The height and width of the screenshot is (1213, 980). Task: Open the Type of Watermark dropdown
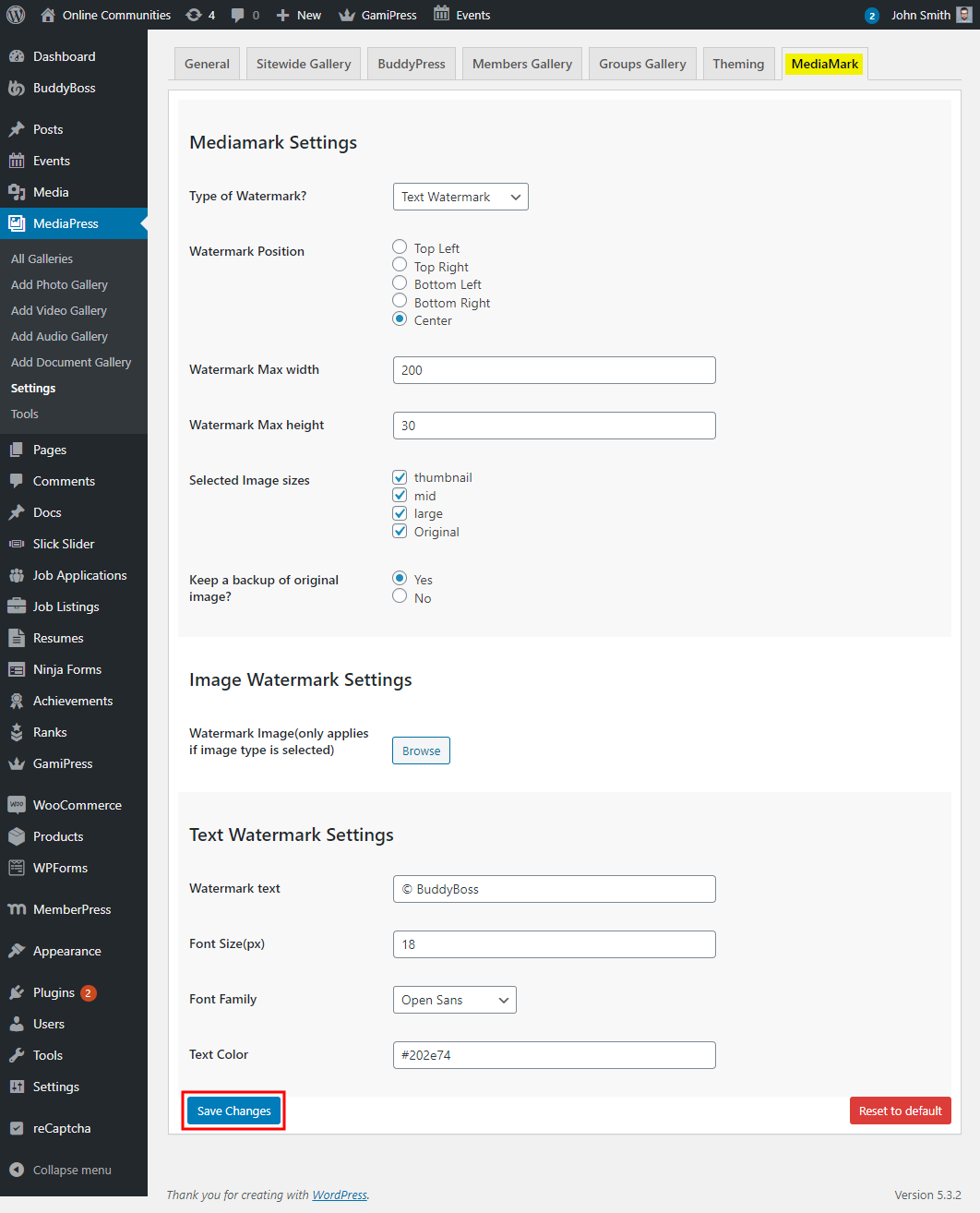460,196
